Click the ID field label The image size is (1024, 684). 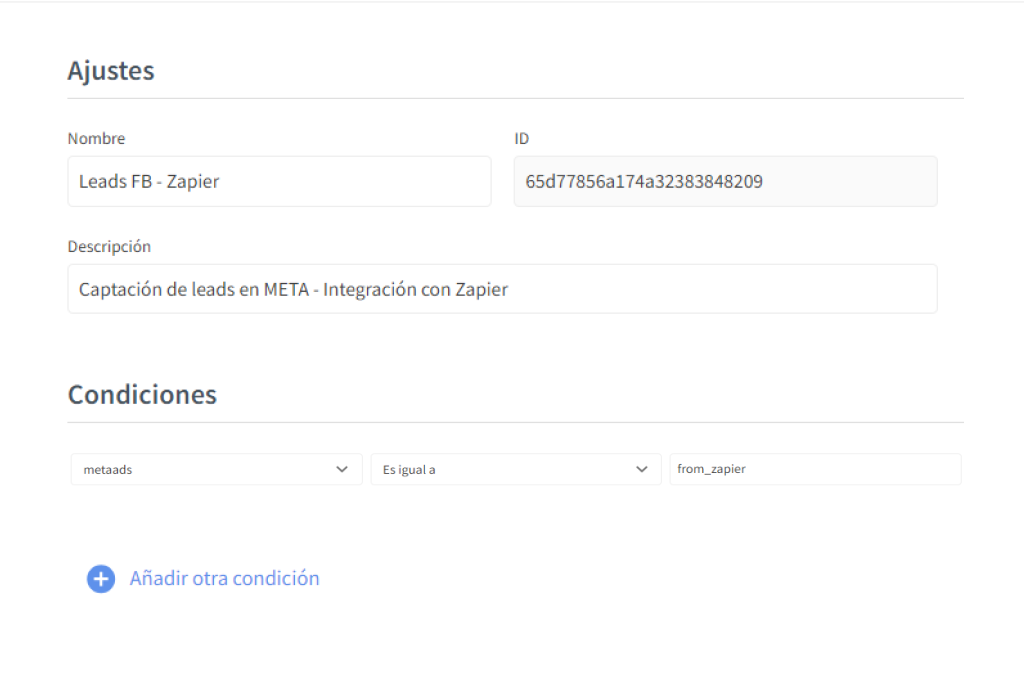[x=521, y=139]
